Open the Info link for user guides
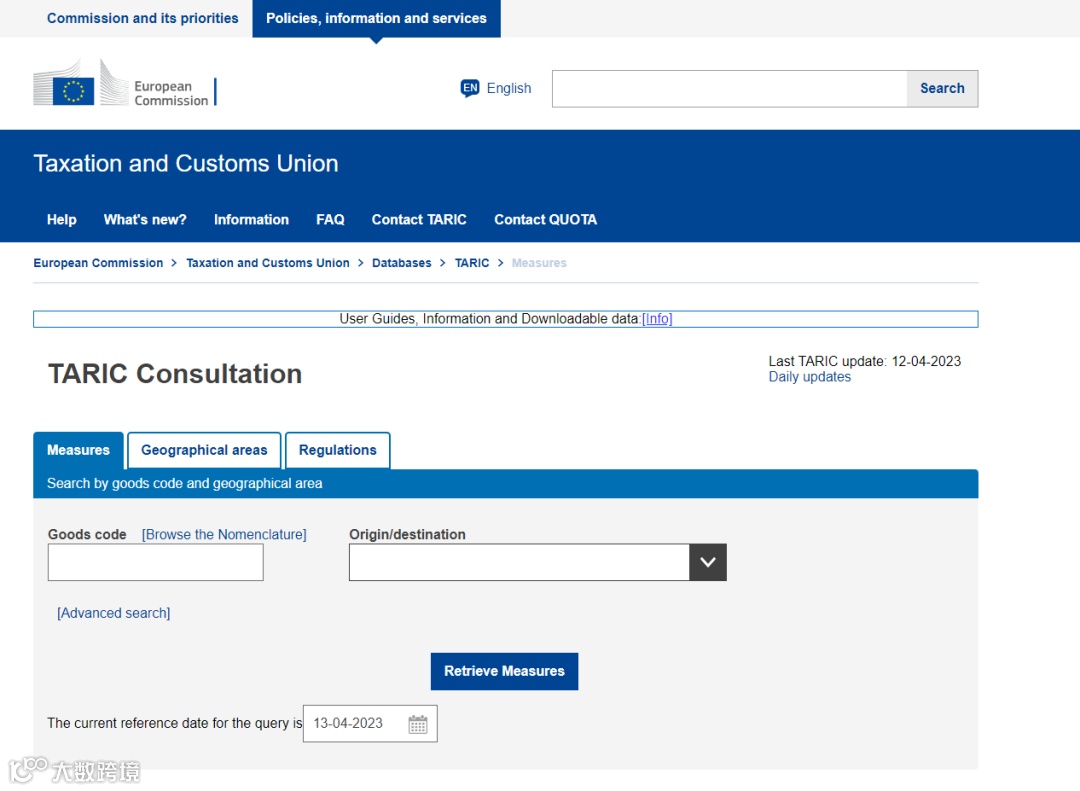Image resolution: width=1080 pixels, height=791 pixels. [x=657, y=319]
